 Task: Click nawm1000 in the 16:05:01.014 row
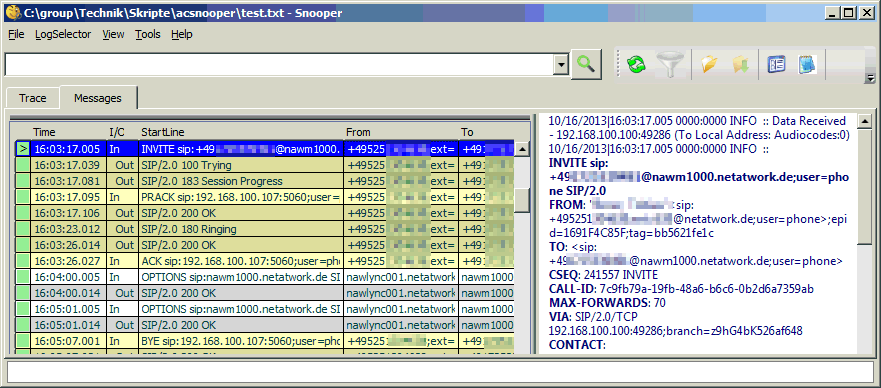click(x=487, y=325)
